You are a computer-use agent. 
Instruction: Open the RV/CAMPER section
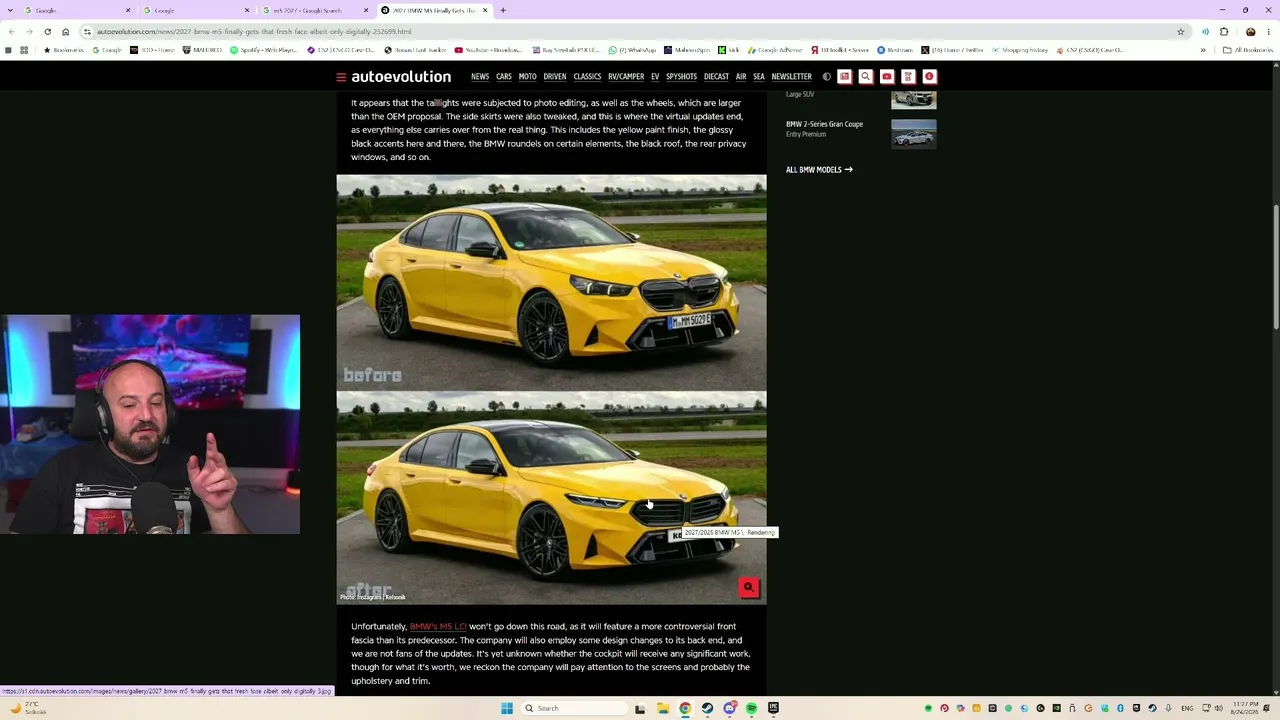[x=626, y=77]
